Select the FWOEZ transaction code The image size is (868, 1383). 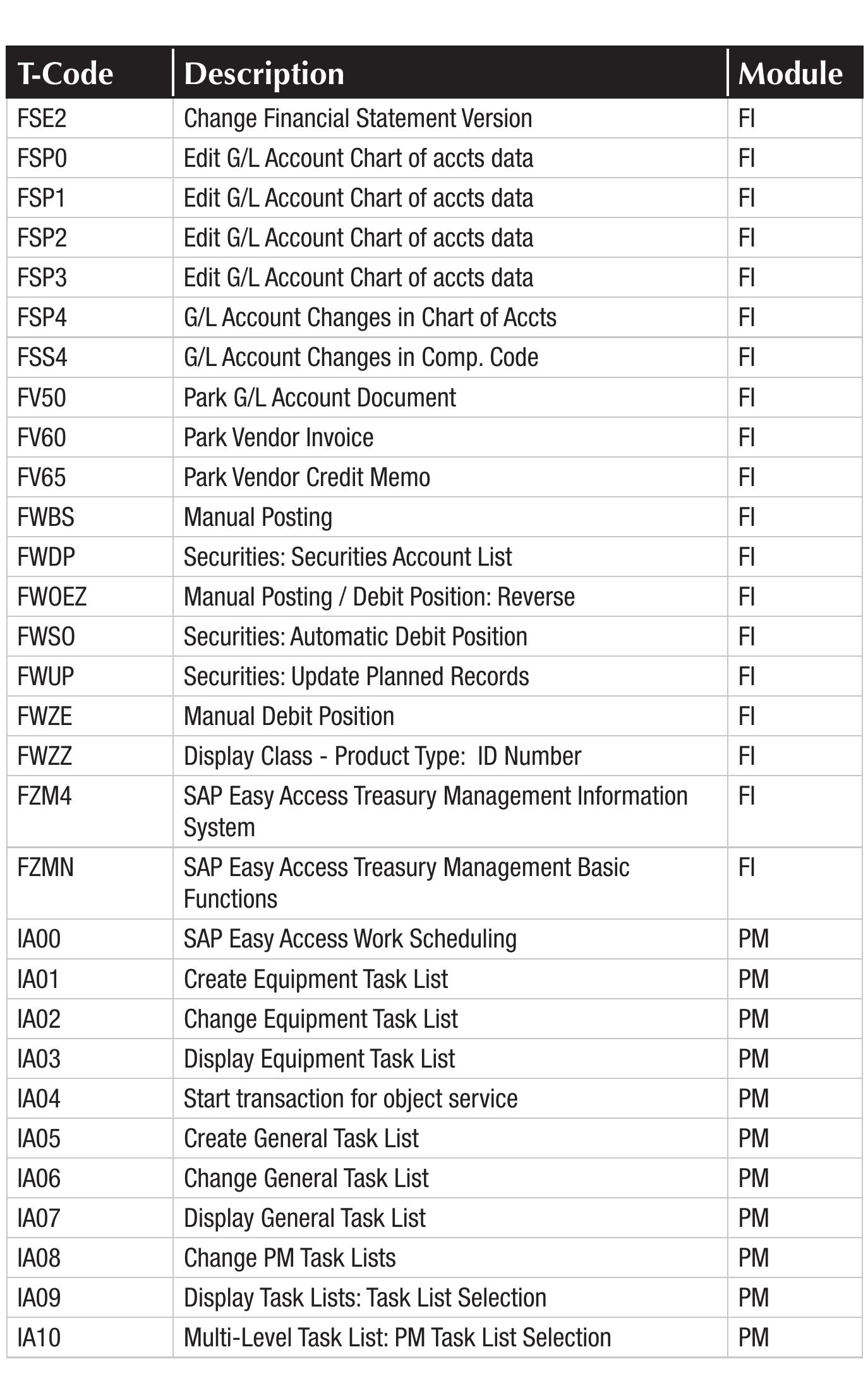pyautogui.click(x=52, y=597)
